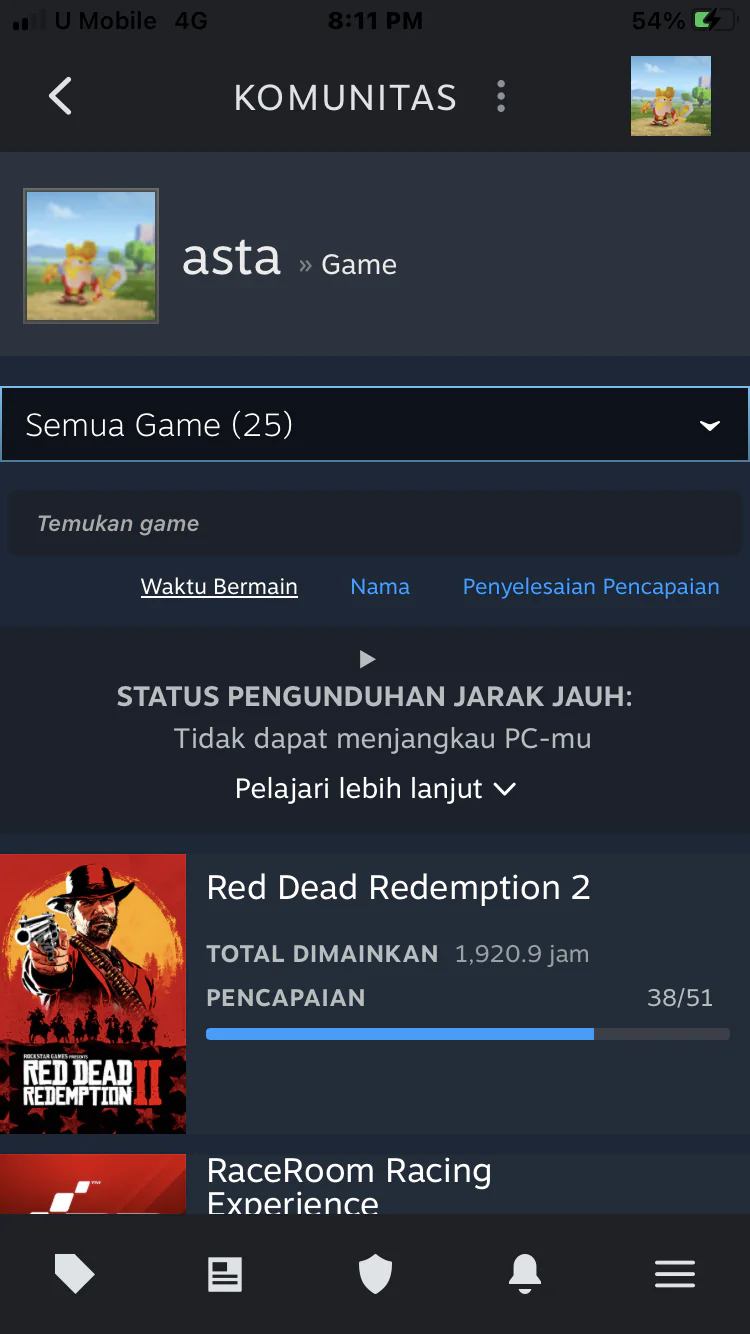750x1334 pixels.
Task: Toggle the remote download status triangle
Action: tap(367, 659)
